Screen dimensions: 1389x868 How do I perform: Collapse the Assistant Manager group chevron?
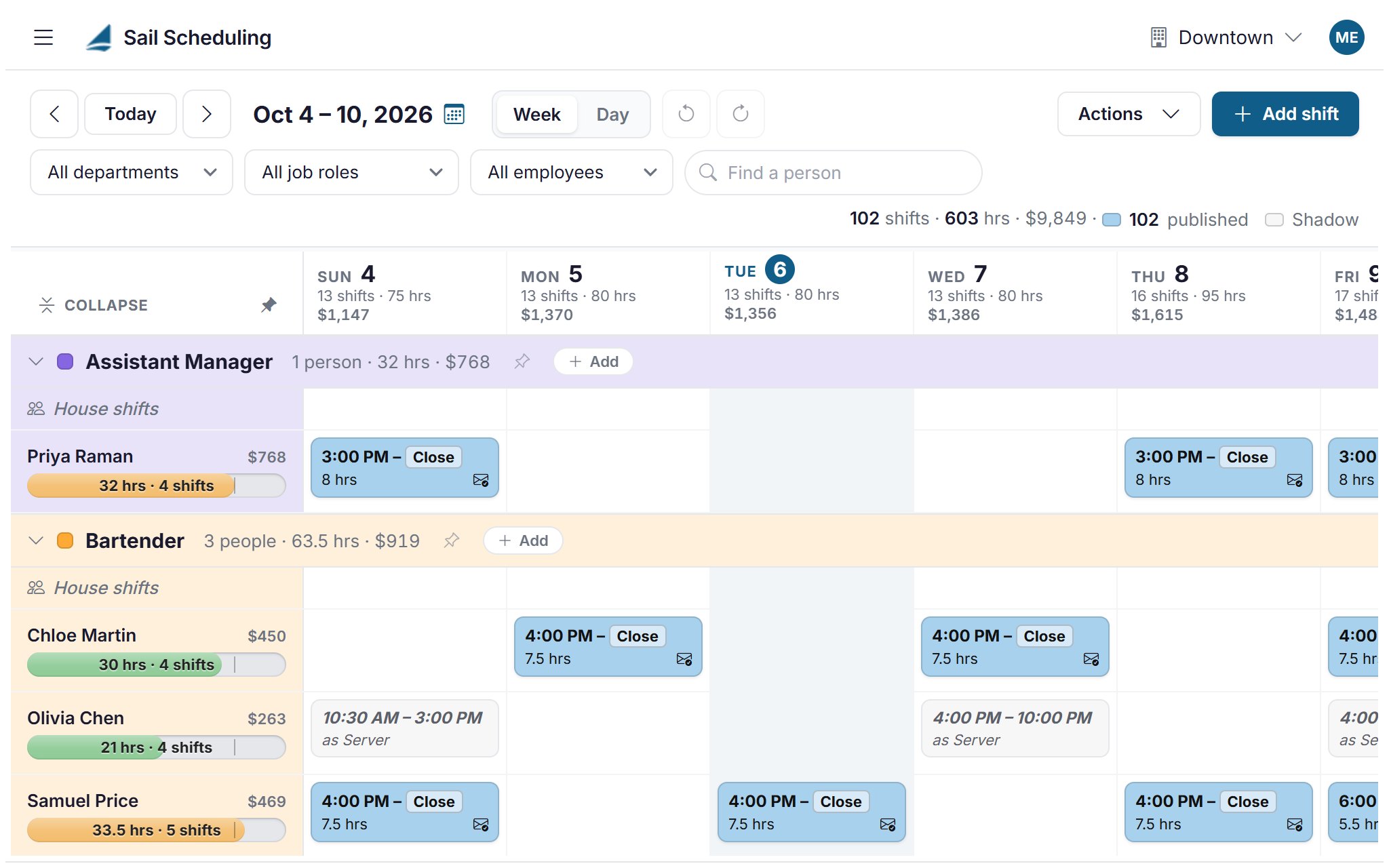(36, 361)
